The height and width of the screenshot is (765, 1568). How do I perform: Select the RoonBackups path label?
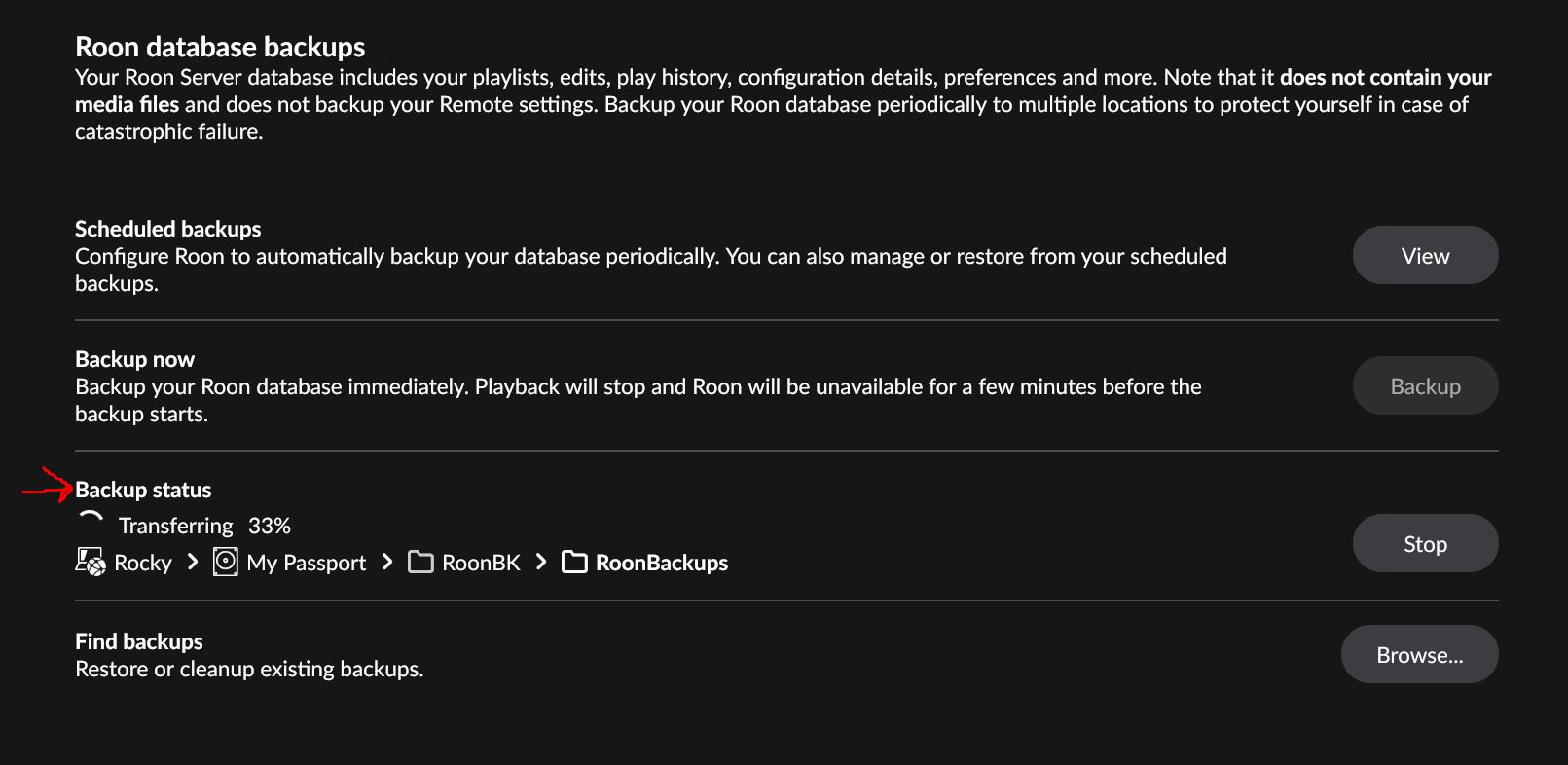(662, 563)
